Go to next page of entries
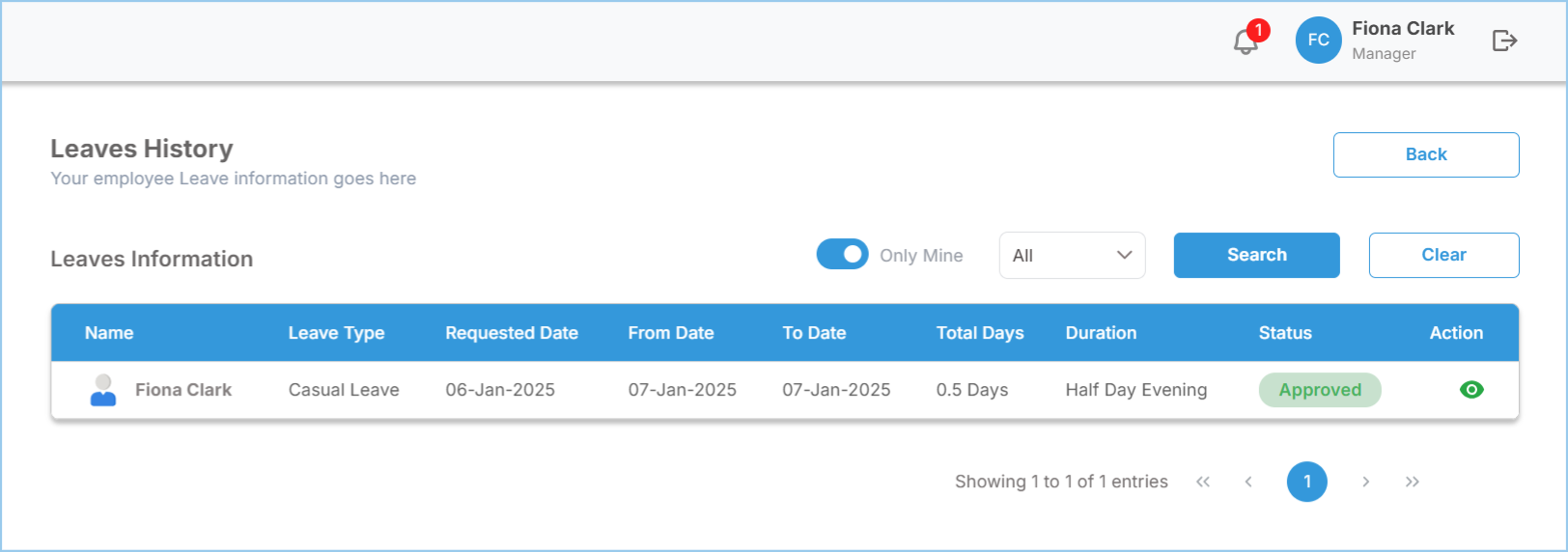 (x=1365, y=482)
